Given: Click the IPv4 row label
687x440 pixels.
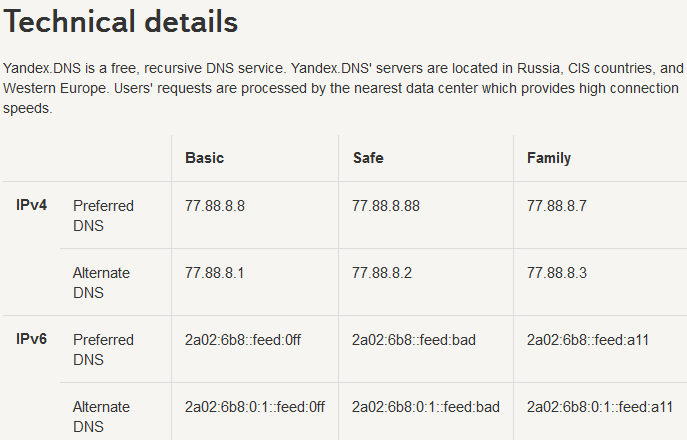Looking at the screenshot, I should click(x=32, y=206).
